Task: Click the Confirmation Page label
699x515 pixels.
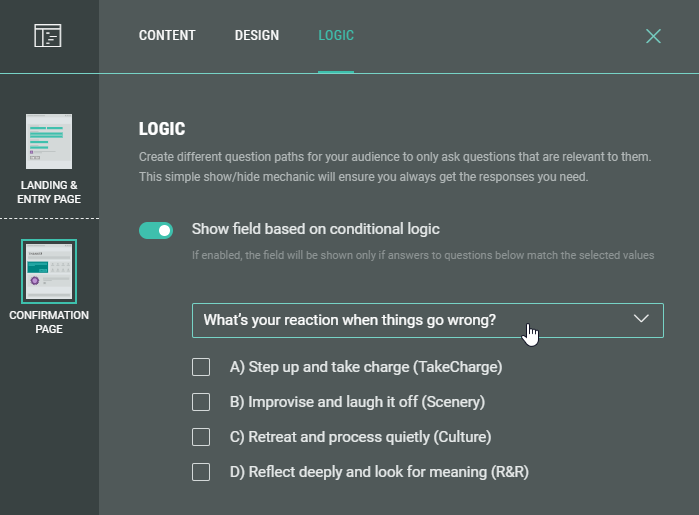Action: pos(48,322)
